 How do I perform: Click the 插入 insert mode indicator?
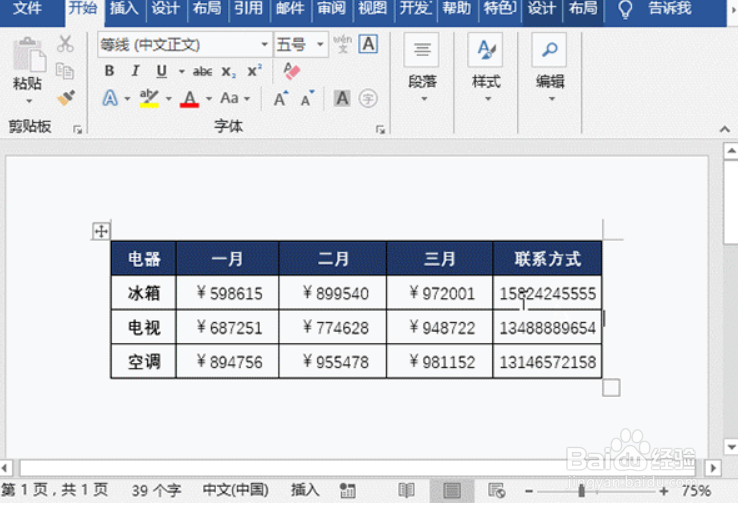pos(305,490)
